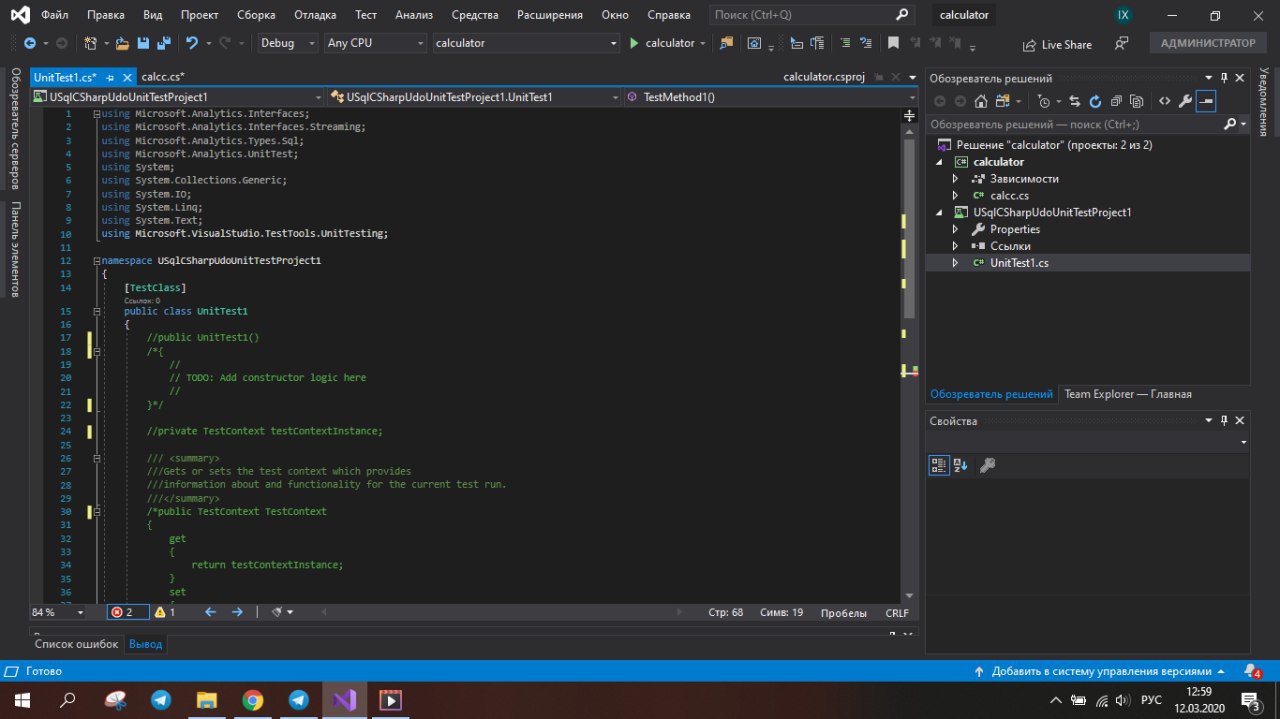Toggle the categorized view in Properties panel
Screen dimensions: 1280x719
pos(938,465)
